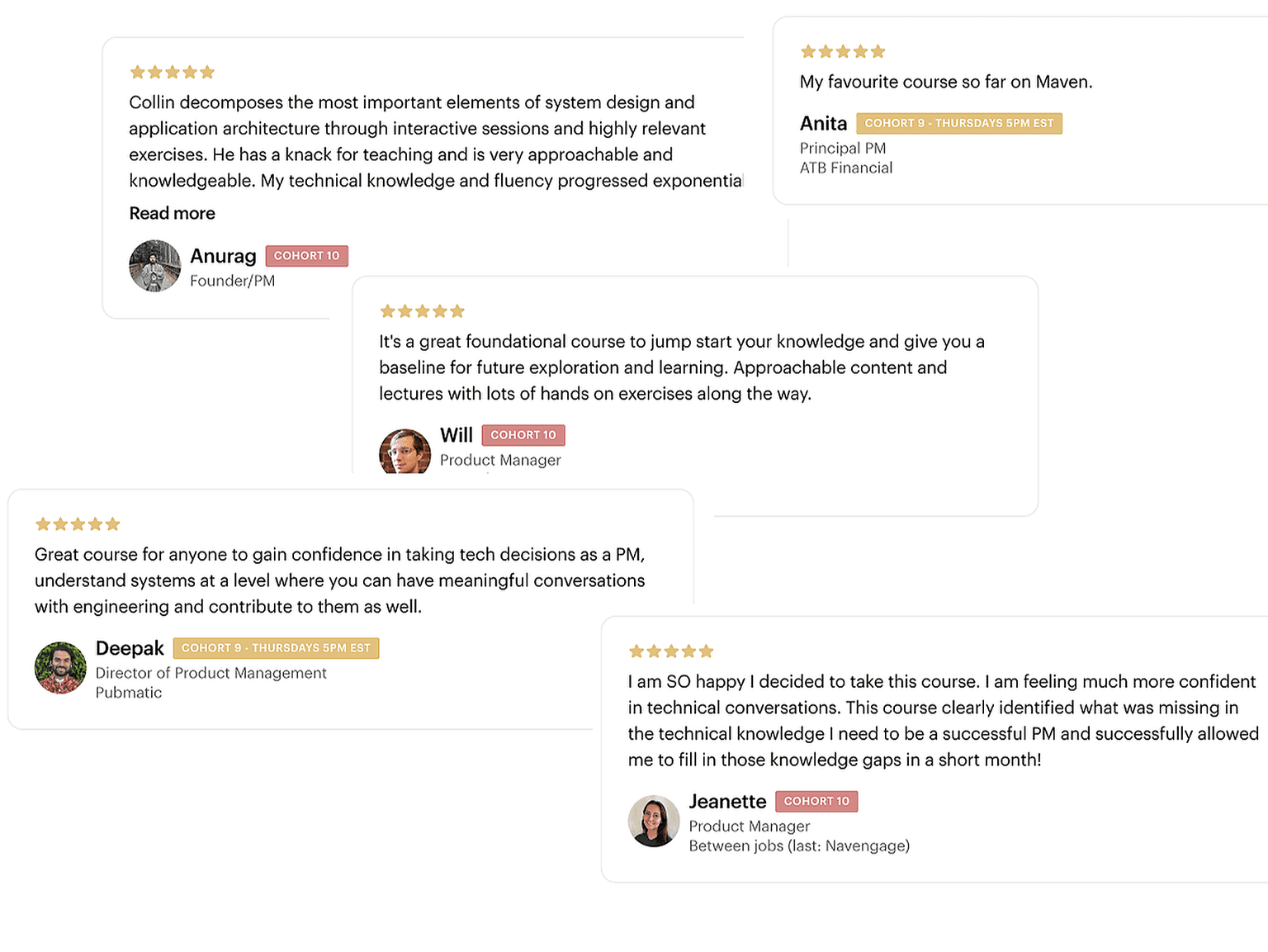Click Deepak's Cohort 9 Thursdays 5PM badge

276,648
